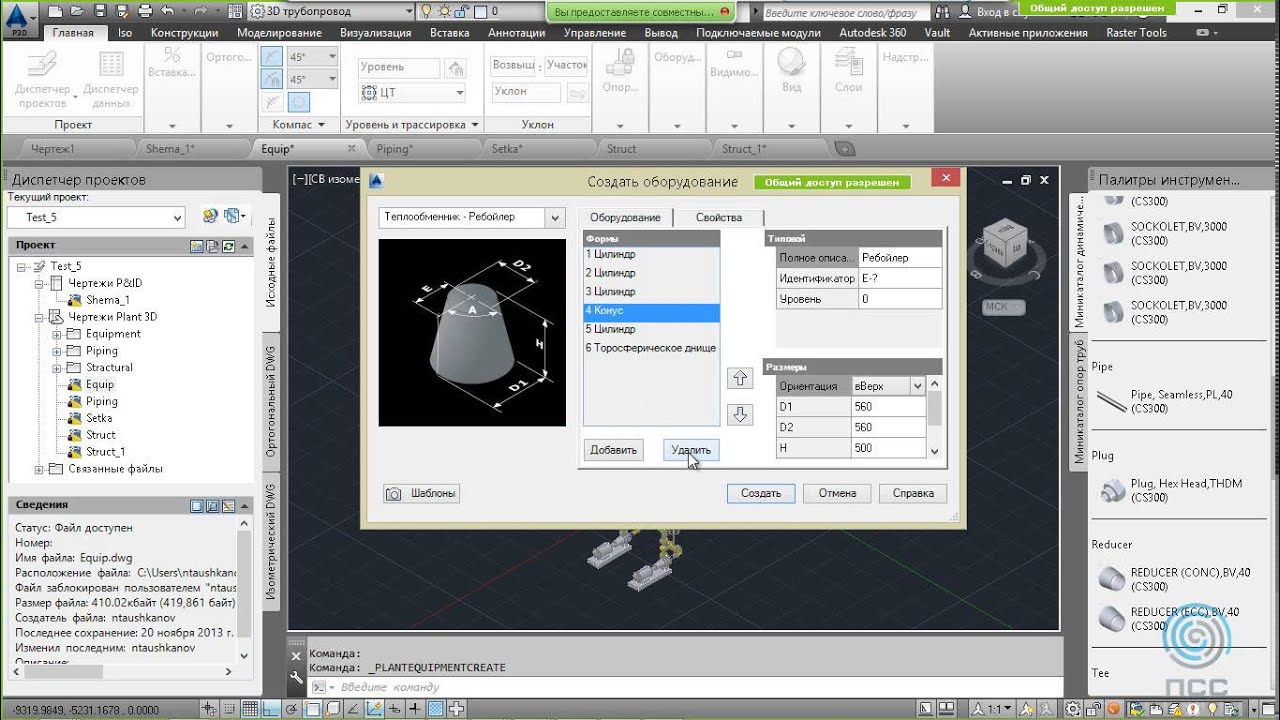
Task: Click the H value field 500
Action: click(x=888, y=448)
